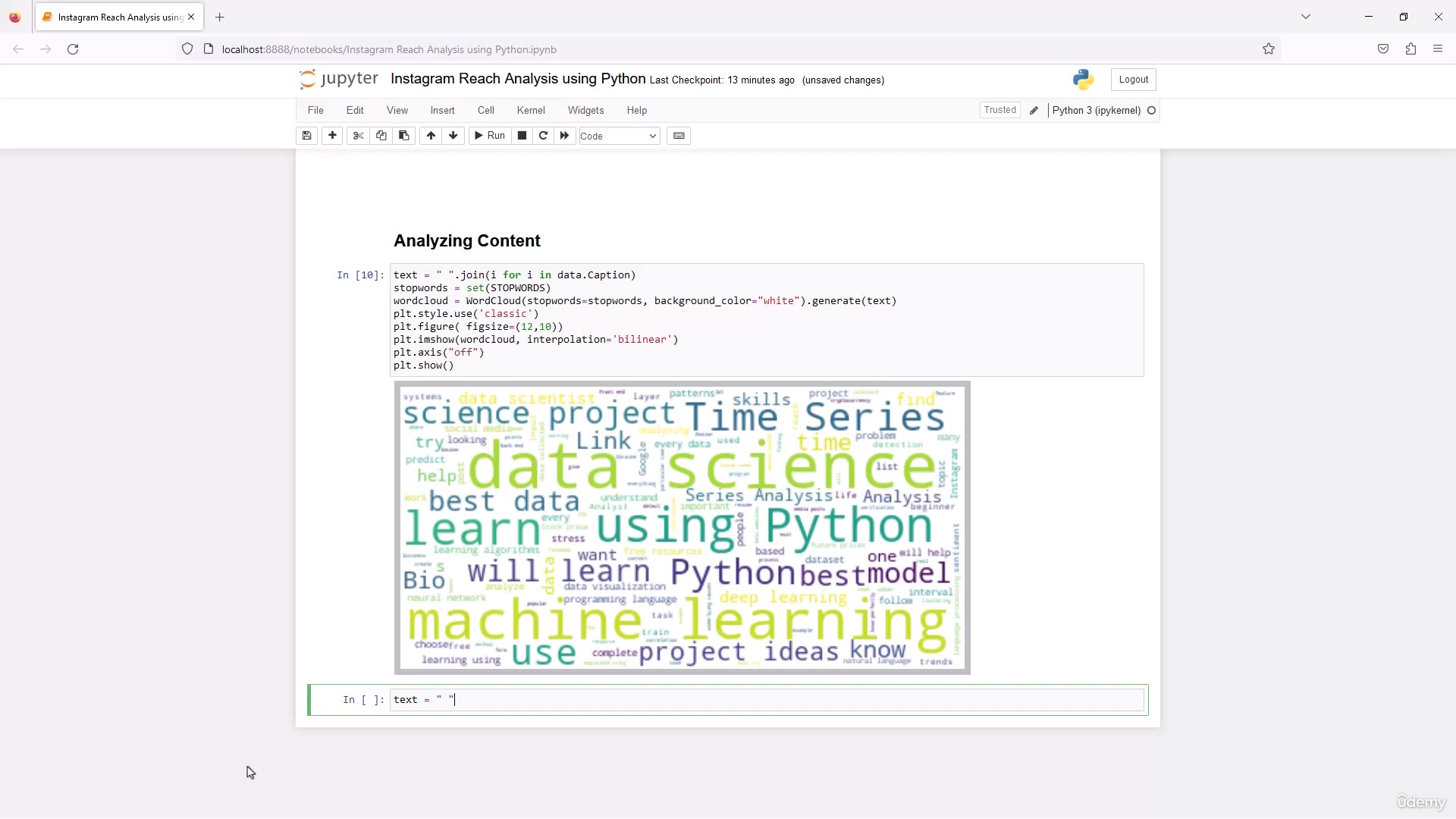
Task: Move selected cell up arrow
Action: click(x=431, y=136)
